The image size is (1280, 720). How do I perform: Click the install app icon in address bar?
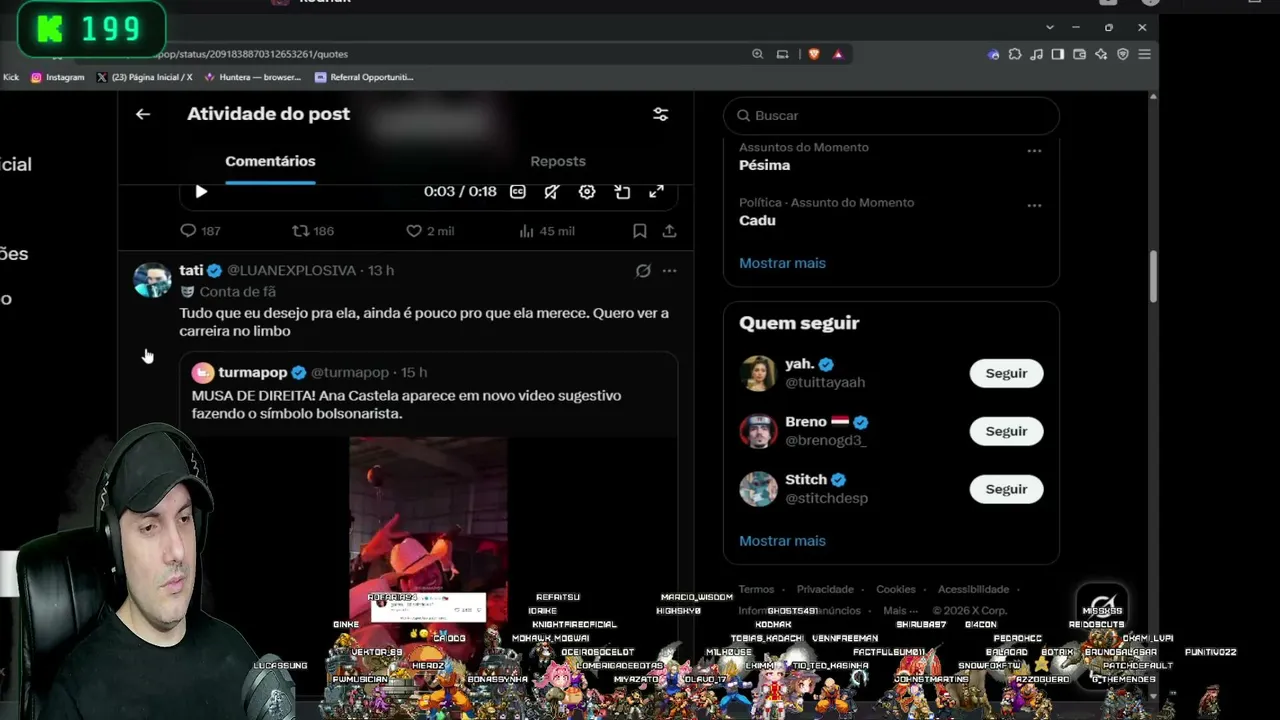click(x=783, y=54)
